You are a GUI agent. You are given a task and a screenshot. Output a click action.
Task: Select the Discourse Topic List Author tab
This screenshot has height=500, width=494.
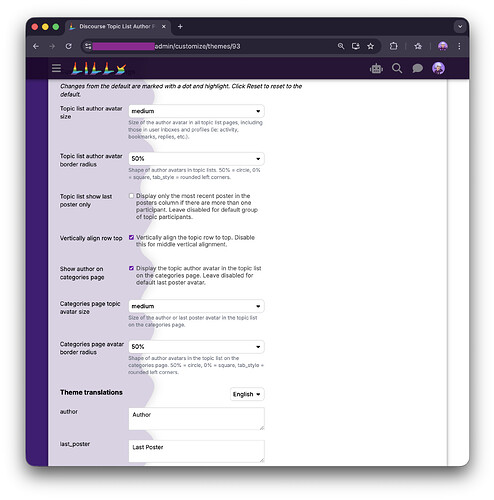pos(118,27)
